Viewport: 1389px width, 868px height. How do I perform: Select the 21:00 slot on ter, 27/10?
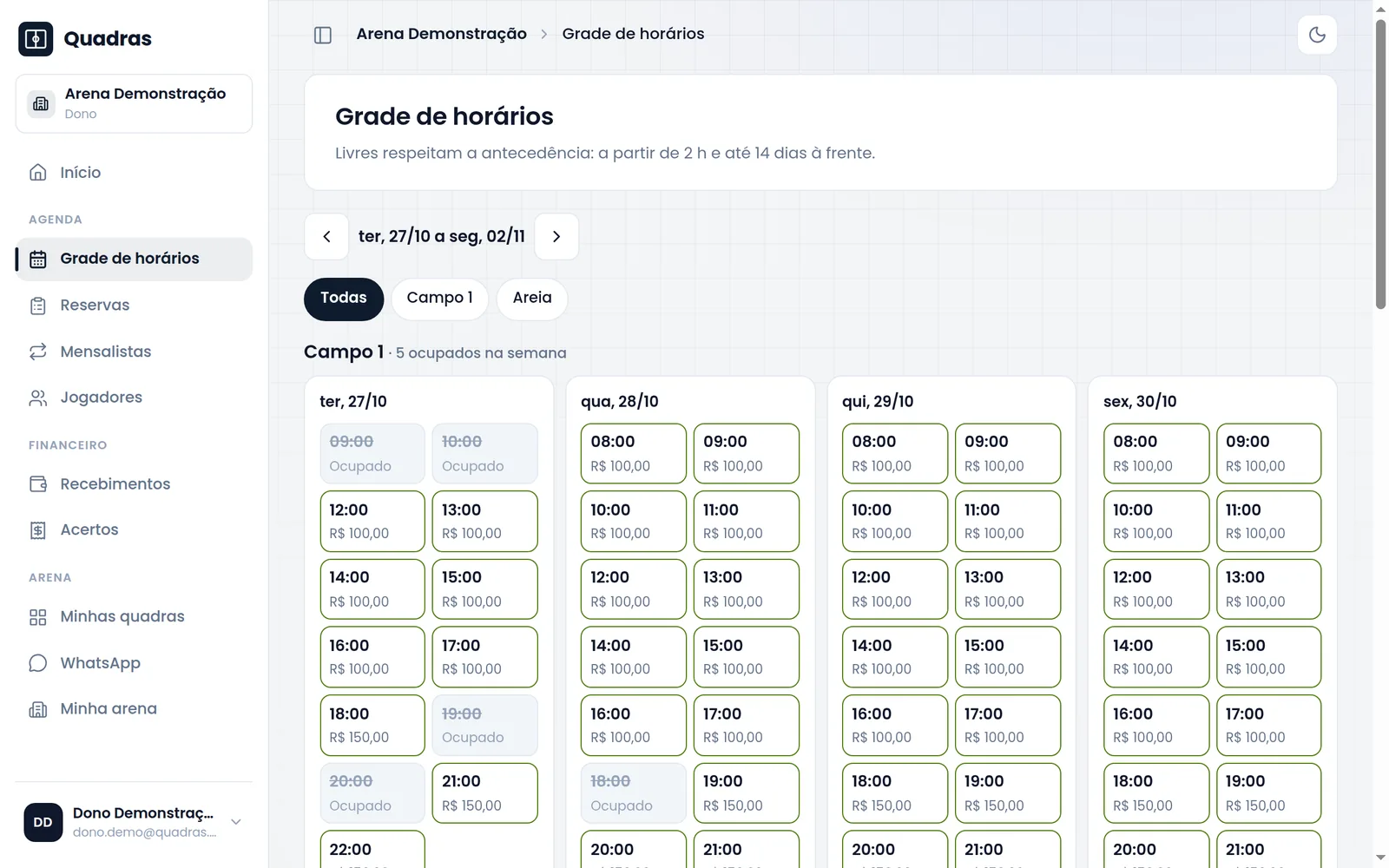[x=484, y=793]
